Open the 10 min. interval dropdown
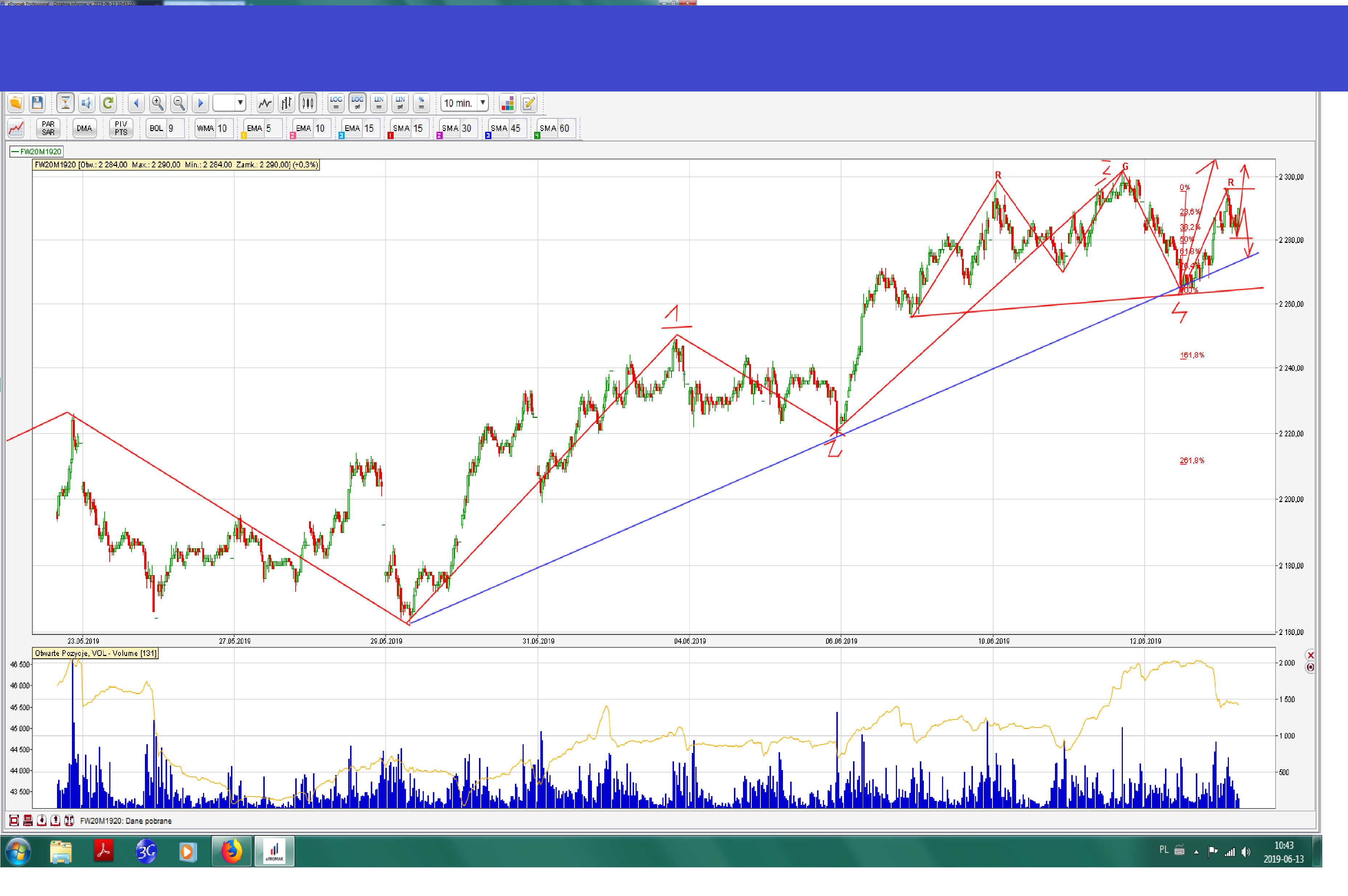1348x896 pixels. [483, 103]
